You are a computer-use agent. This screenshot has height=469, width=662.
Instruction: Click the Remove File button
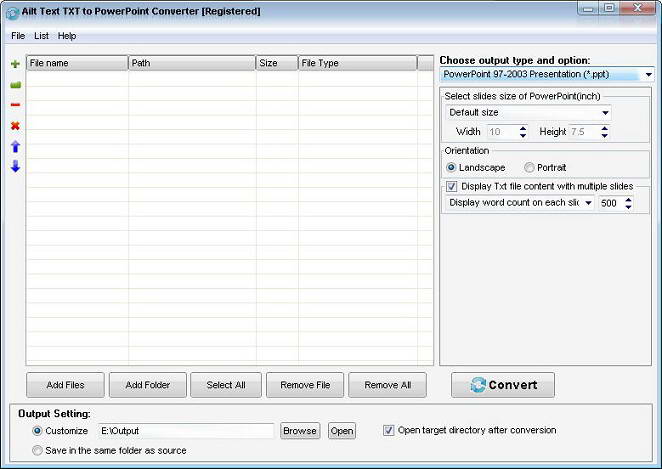click(x=305, y=385)
